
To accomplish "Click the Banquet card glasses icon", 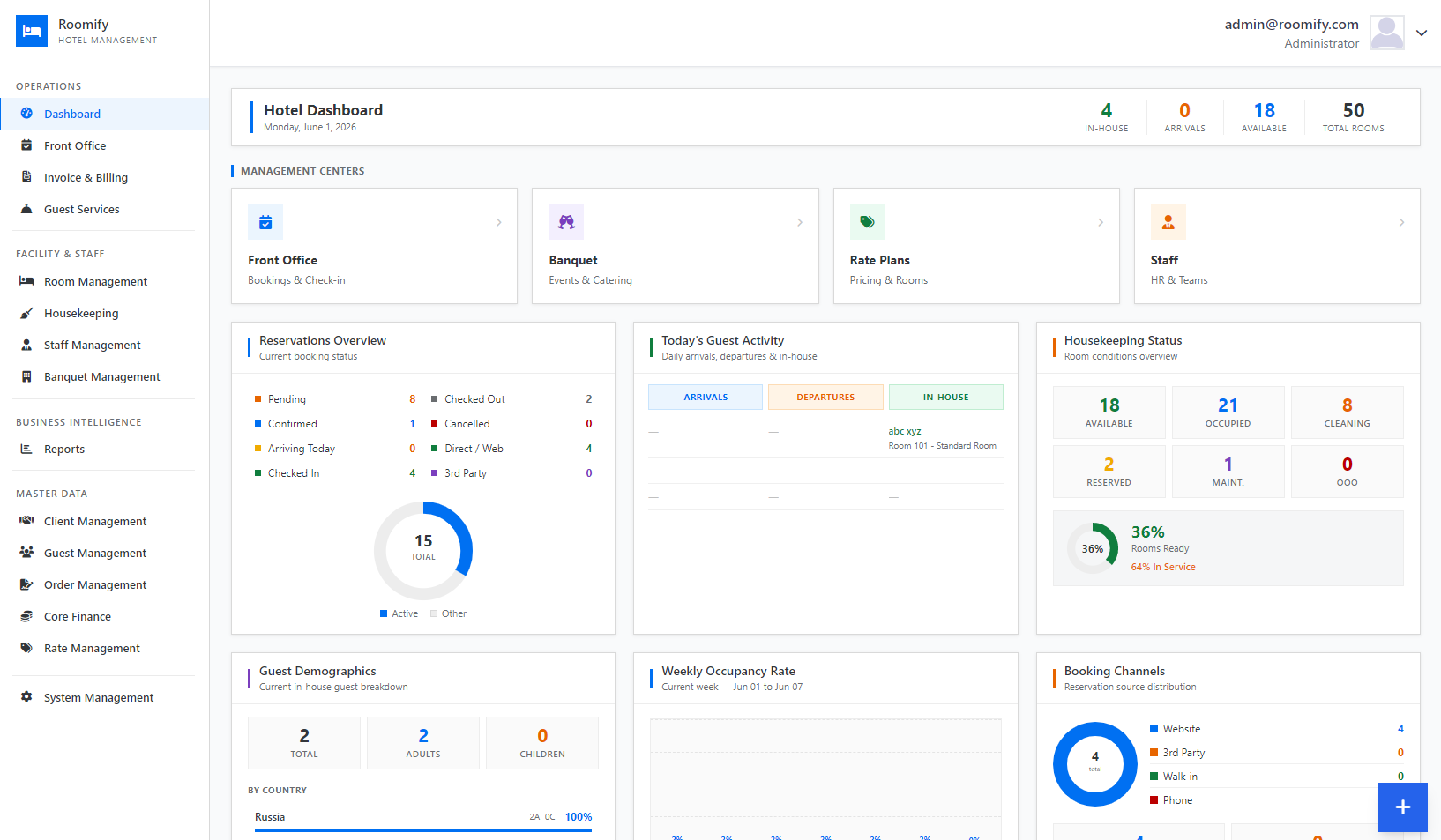I will [x=566, y=222].
